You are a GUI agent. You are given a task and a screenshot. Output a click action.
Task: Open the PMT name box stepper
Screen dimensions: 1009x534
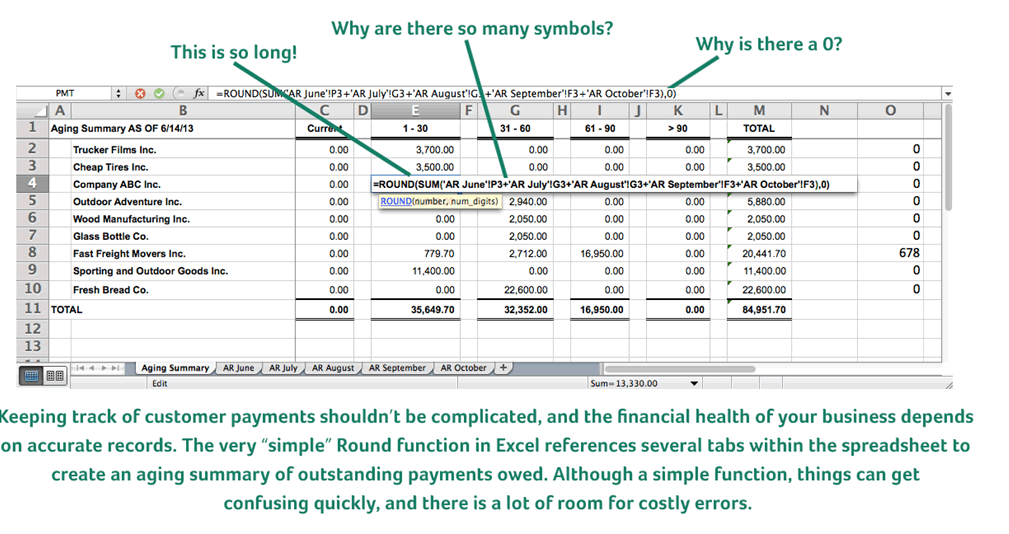(119, 93)
